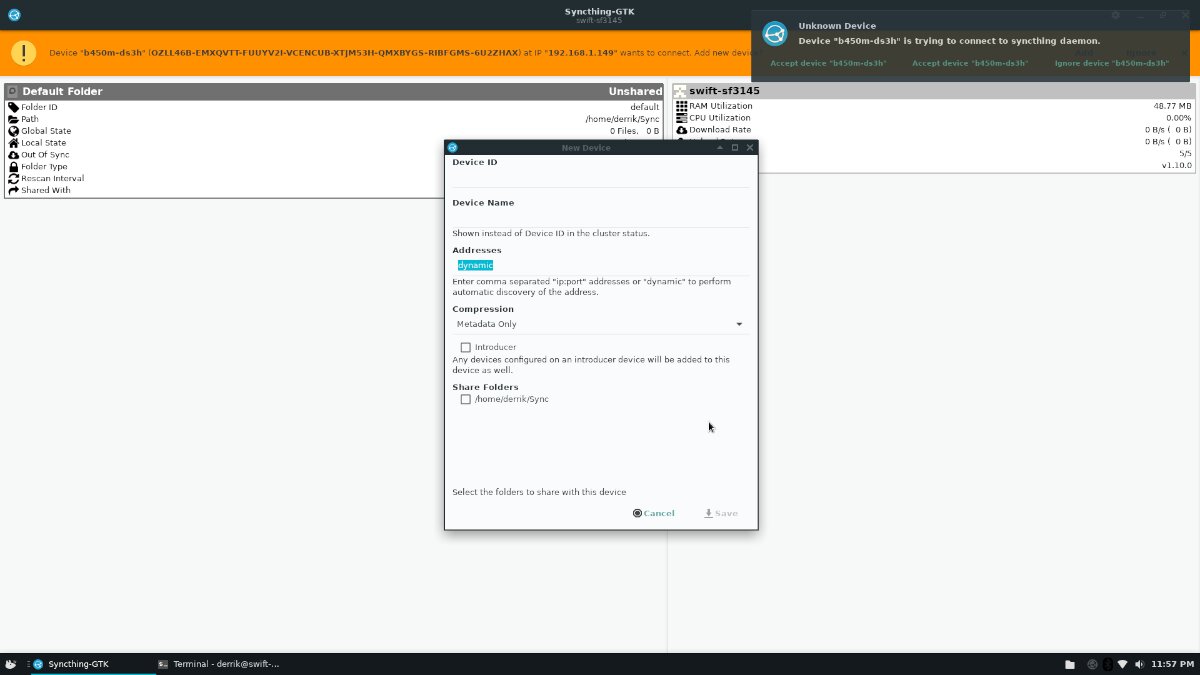Click the Syncthing icon in the Unknown Device notification
Screen dimensions: 1200x675
click(x=775, y=34)
